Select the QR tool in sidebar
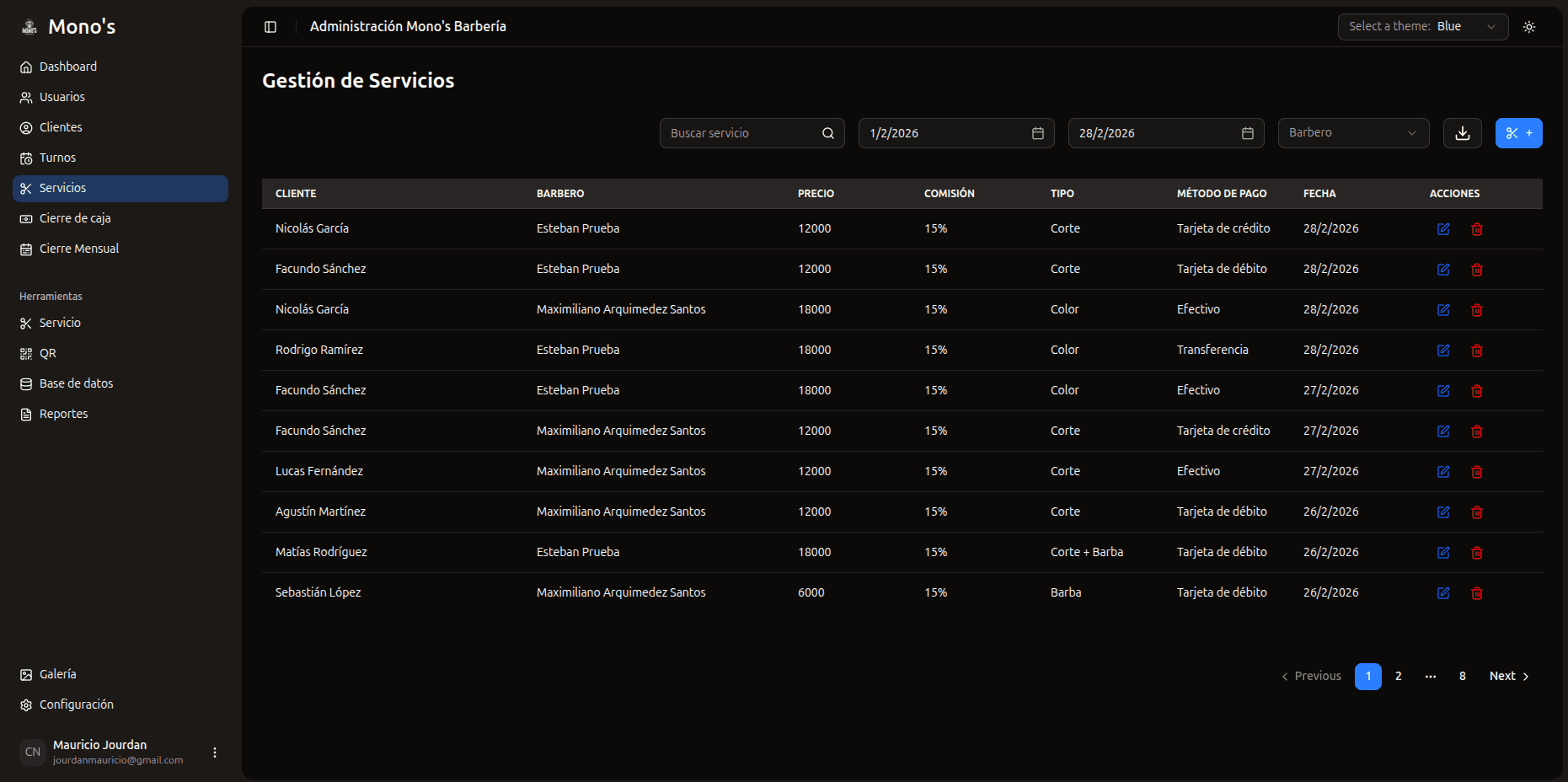This screenshot has height=782, width=1568. pyautogui.click(x=49, y=352)
